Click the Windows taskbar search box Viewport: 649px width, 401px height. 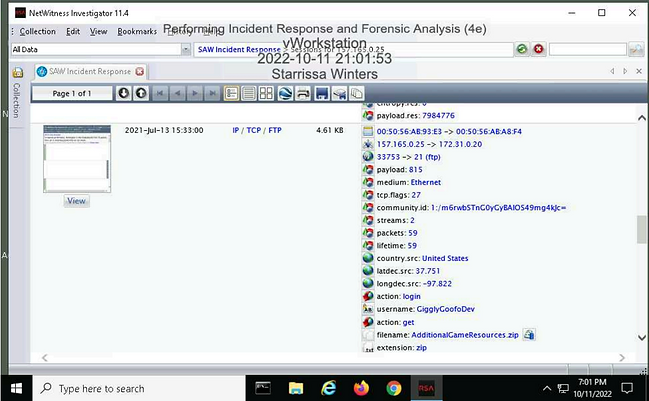tap(139, 389)
